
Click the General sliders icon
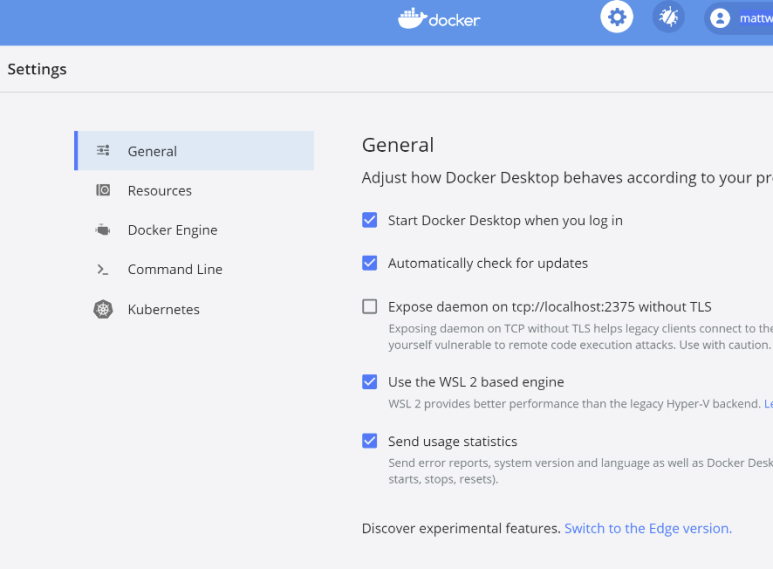[103, 150]
